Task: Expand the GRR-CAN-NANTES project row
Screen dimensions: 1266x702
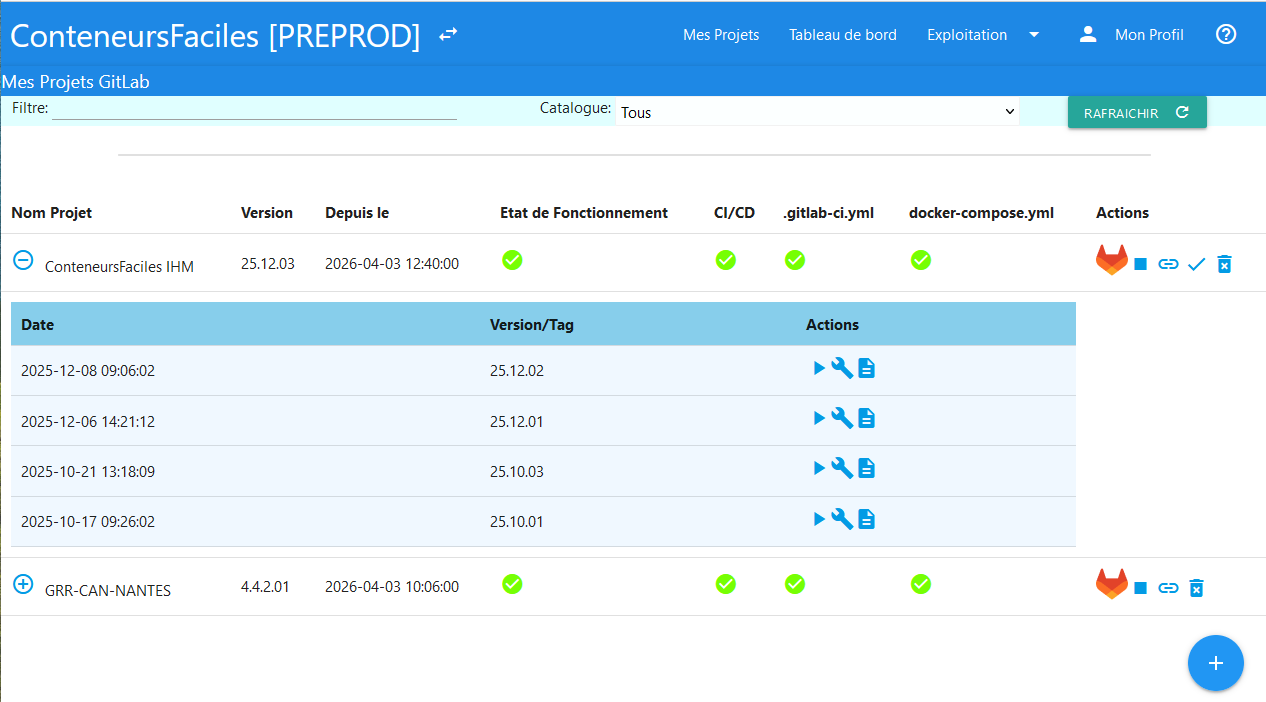Action: [23, 584]
